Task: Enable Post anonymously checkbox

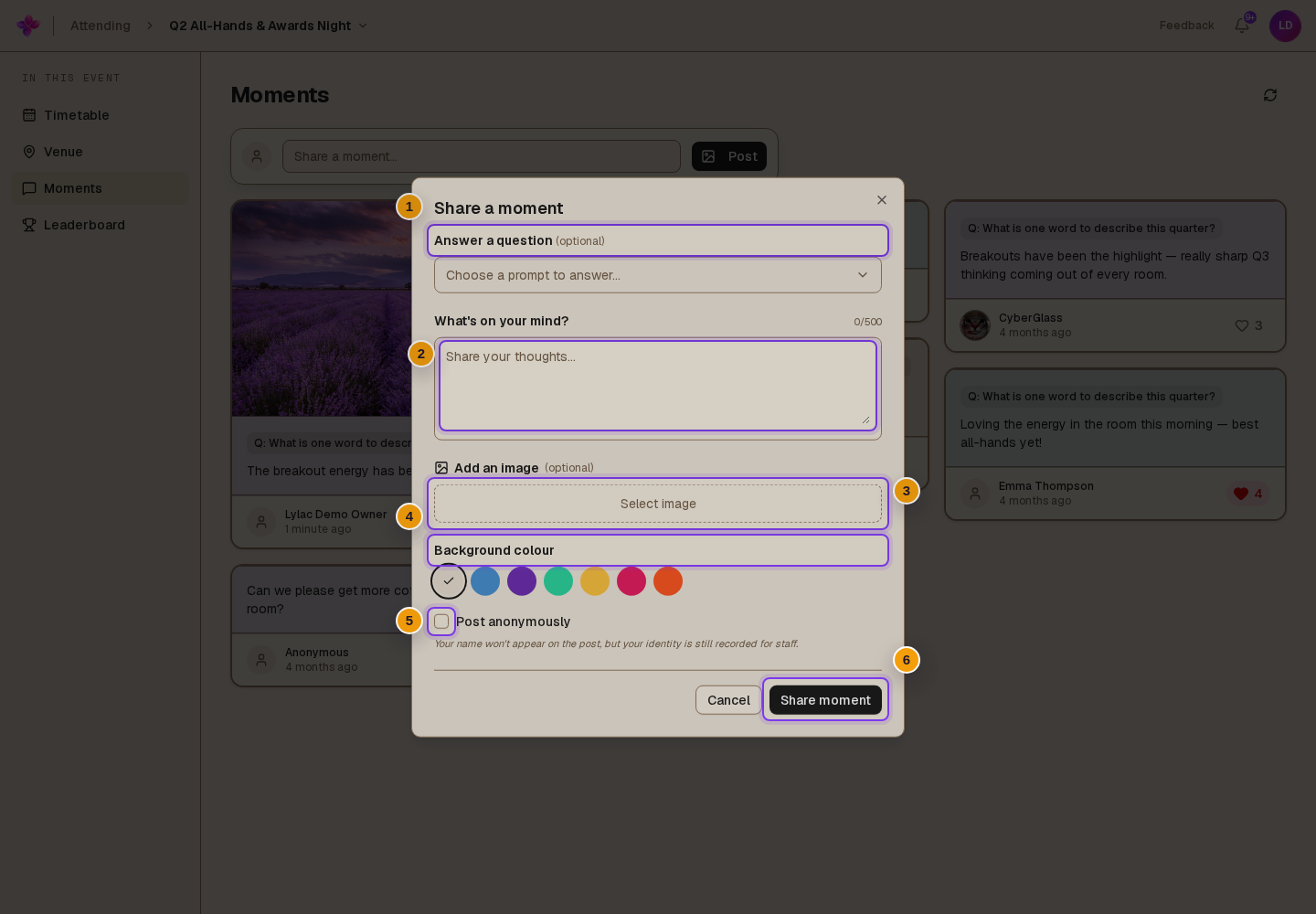Action: [441, 622]
